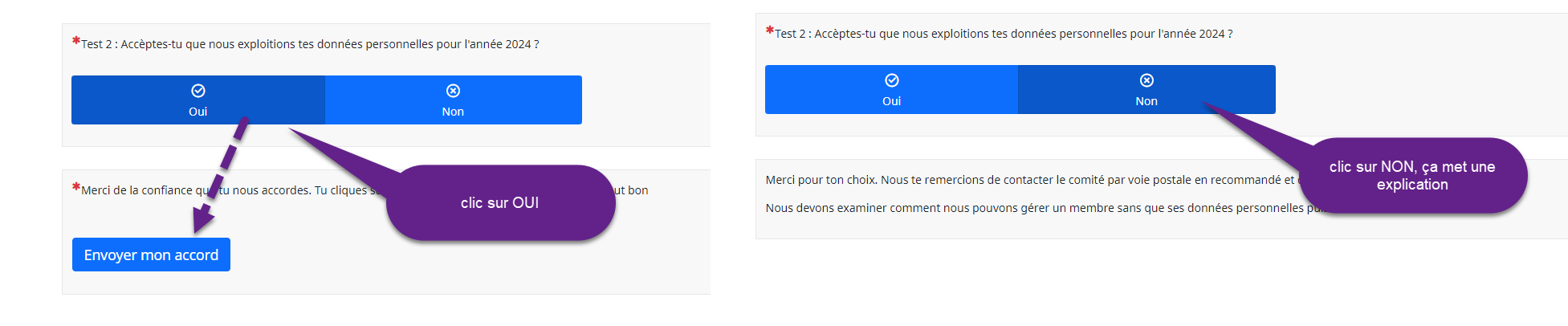Click the red asterisk in the form with Non selected
Viewport: 1568px width, 326px height.
coord(769,31)
